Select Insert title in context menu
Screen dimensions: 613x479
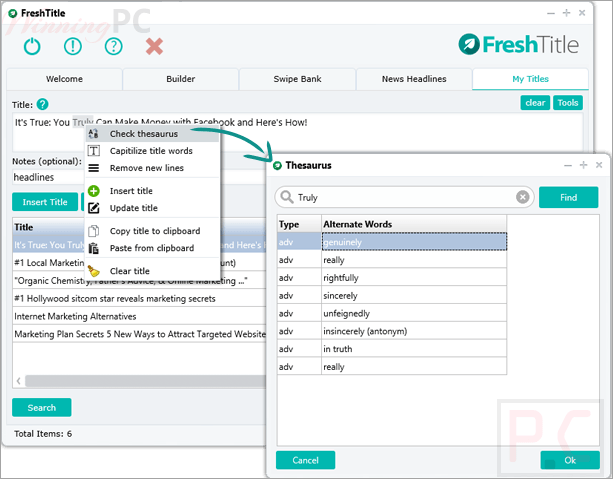tap(152, 191)
